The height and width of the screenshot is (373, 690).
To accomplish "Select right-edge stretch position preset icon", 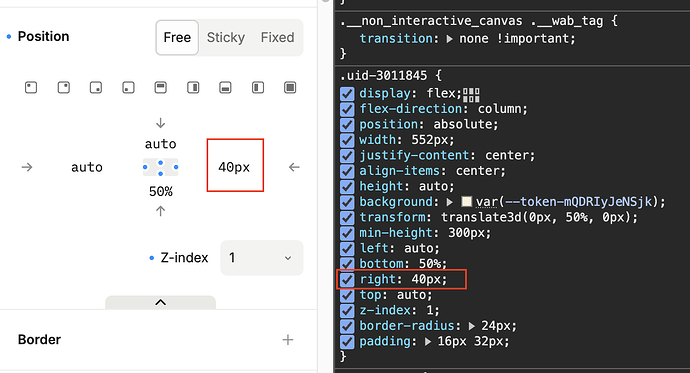I will click(193, 88).
